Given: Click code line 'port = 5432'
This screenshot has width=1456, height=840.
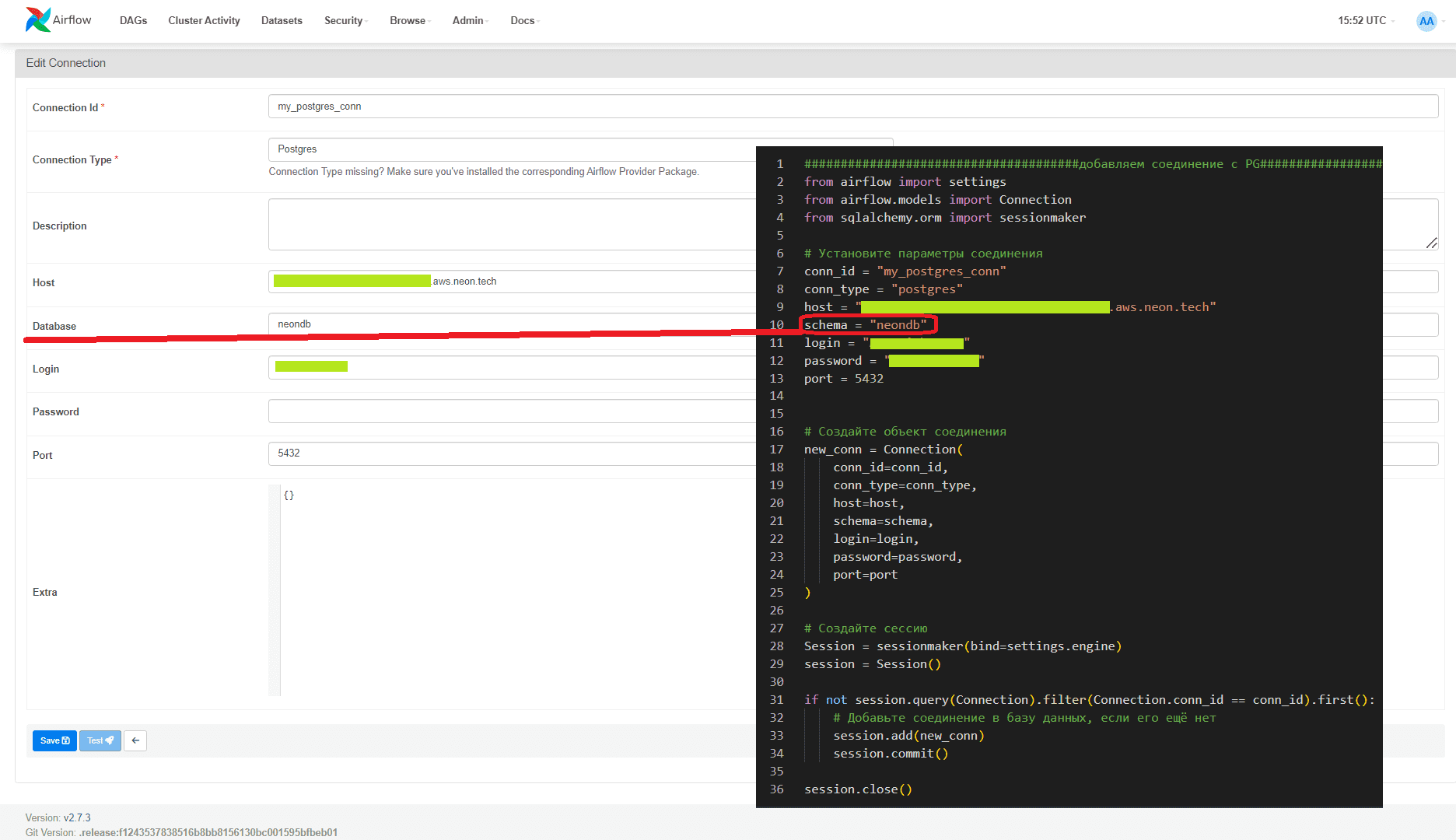Looking at the screenshot, I should click(x=844, y=379).
